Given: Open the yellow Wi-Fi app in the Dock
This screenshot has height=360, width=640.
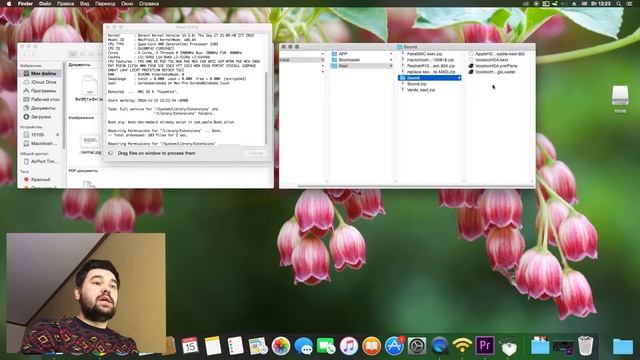Looking at the screenshot, I should pos(462,346).
